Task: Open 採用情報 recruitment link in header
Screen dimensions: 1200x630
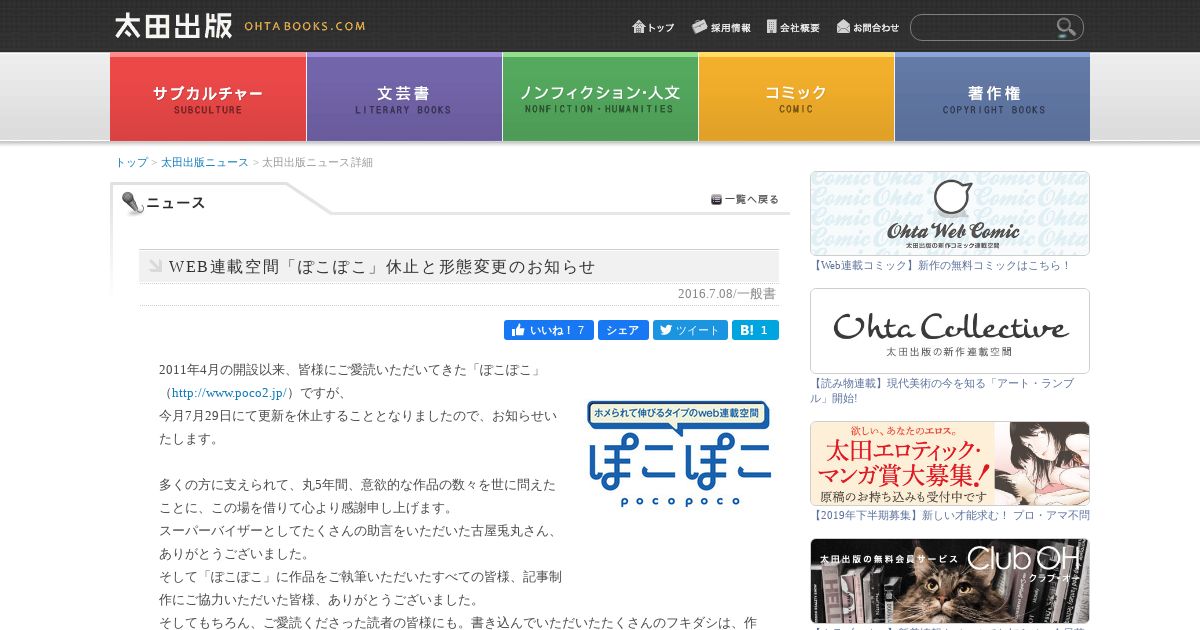Action: pyautogui.click(x=721, y=27)
